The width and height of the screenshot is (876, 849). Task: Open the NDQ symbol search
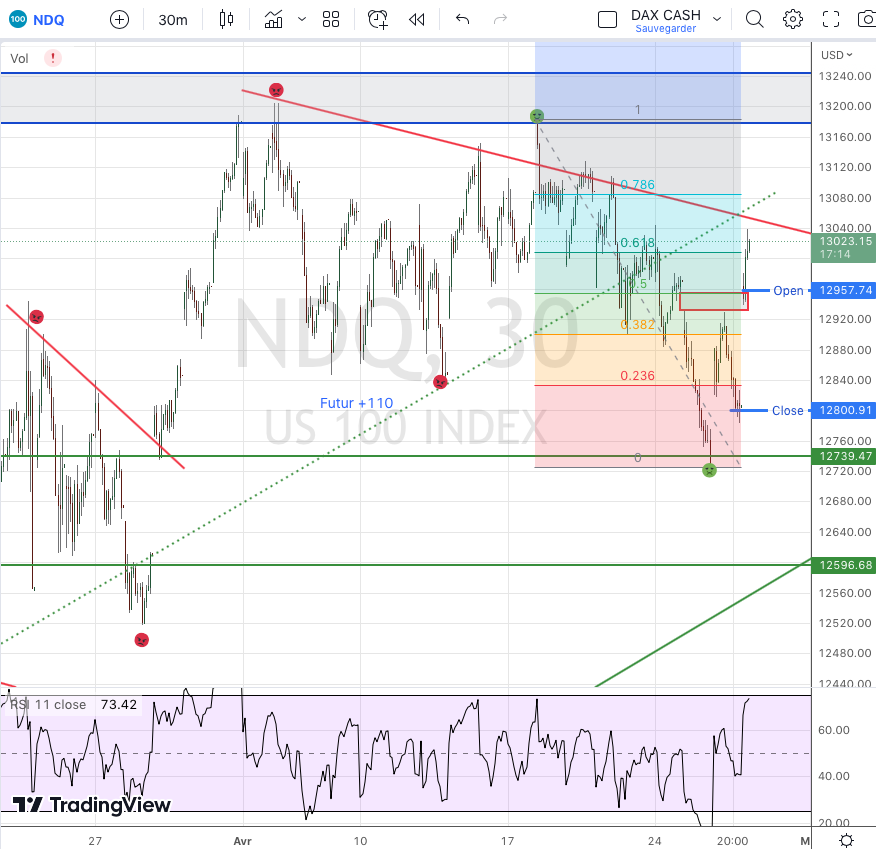[37, 20]
